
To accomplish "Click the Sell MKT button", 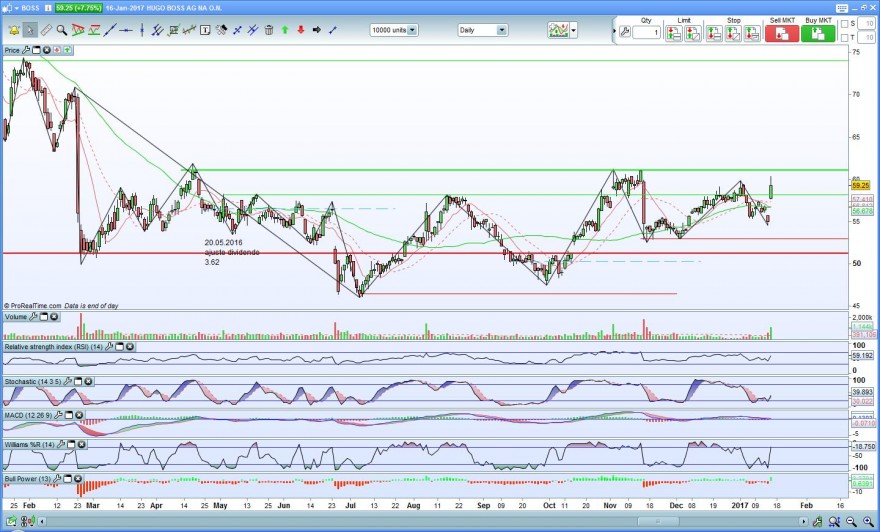I will 782,34.
